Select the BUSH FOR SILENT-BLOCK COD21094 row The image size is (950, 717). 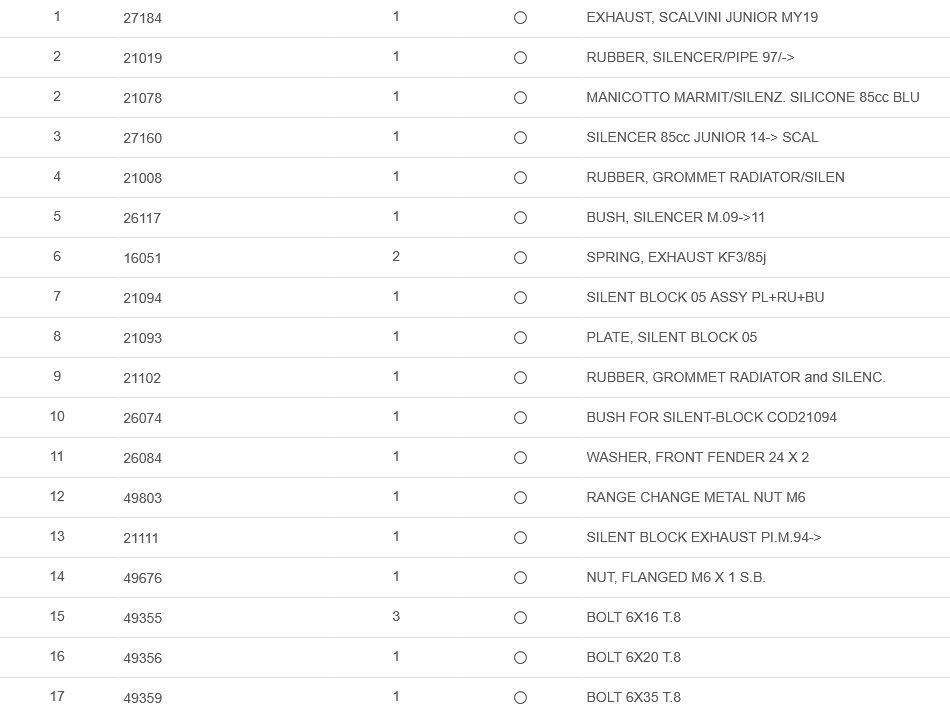click(711, 417)
